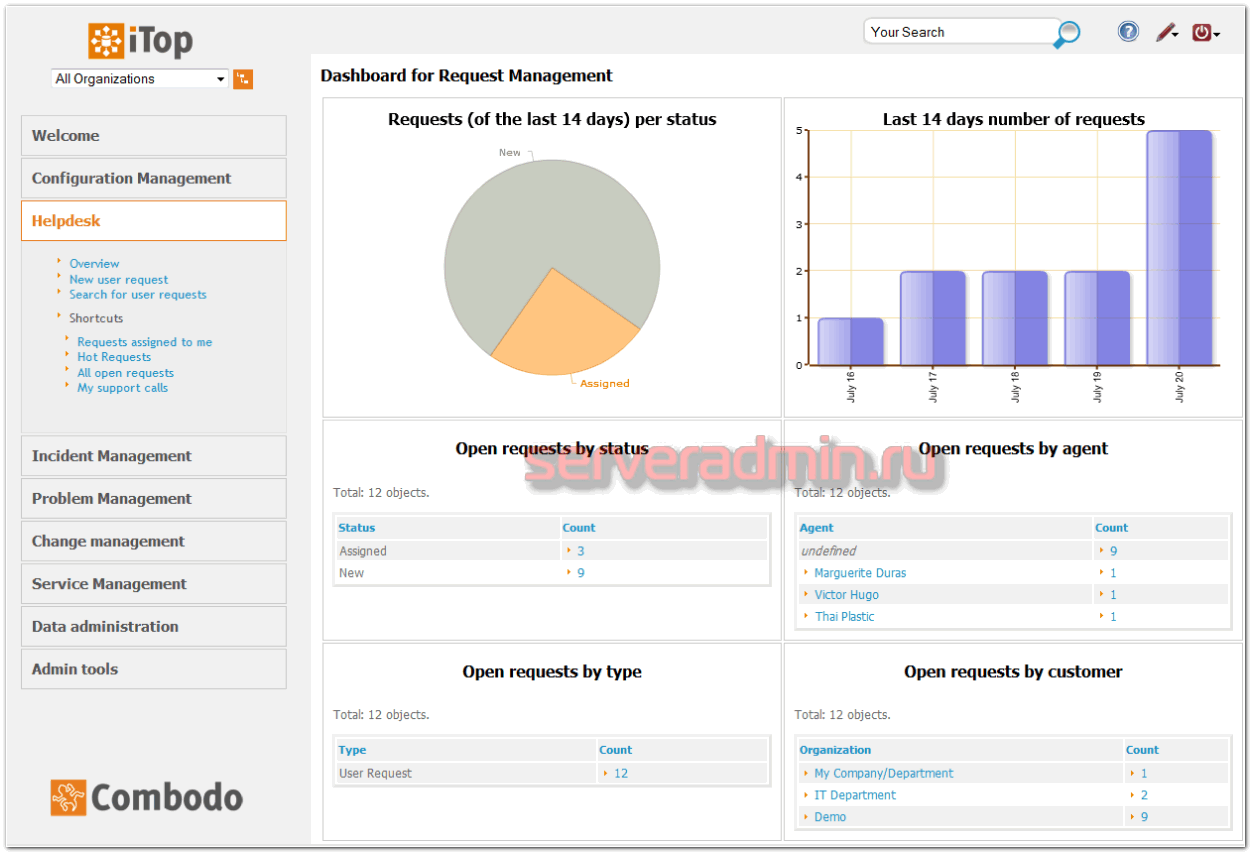The width and height of the screenshot is (1251, 853).
Task: Open the Hot Requests shortcut
Action: tap(114, 357)
